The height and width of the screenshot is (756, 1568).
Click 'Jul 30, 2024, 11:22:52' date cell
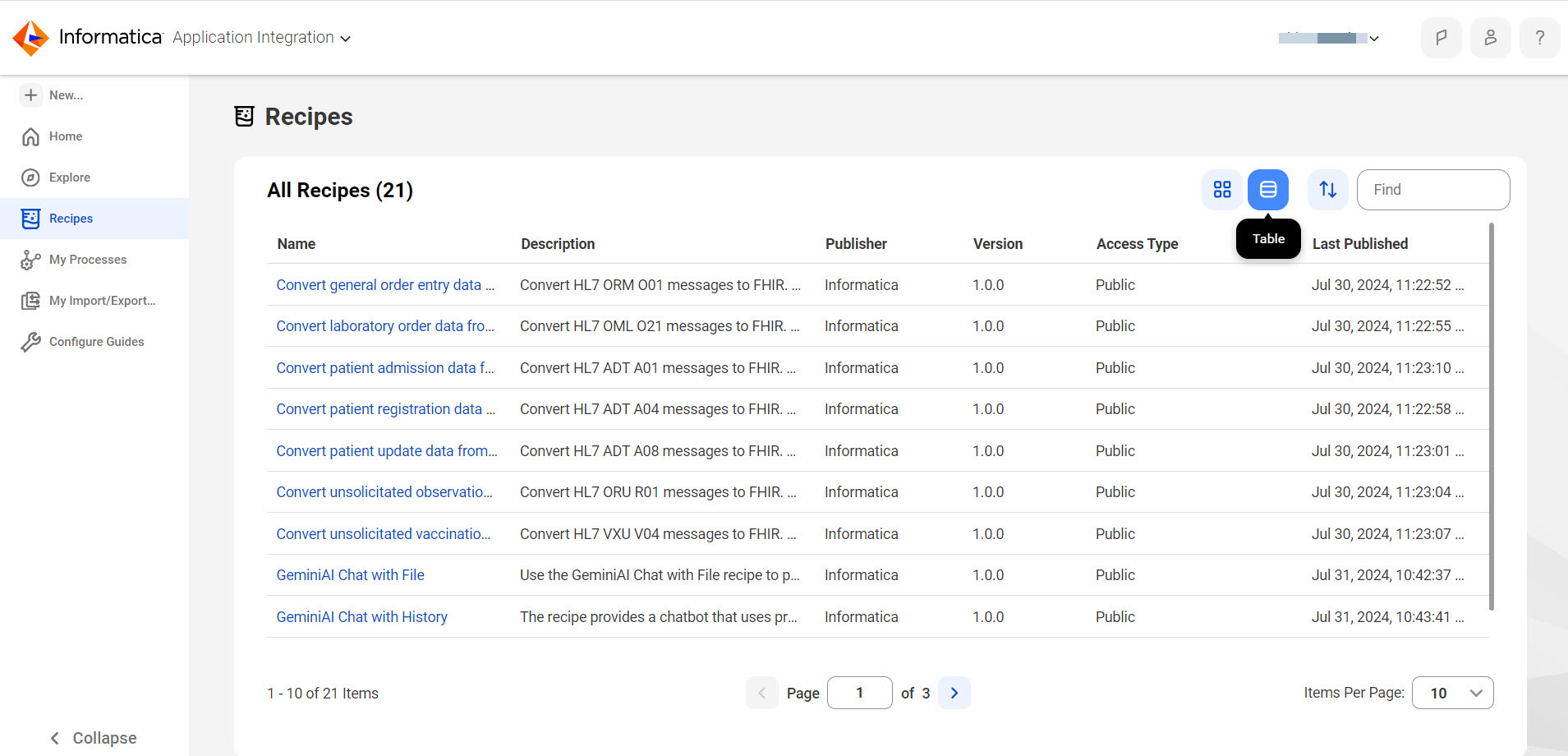coord(1387,285)
